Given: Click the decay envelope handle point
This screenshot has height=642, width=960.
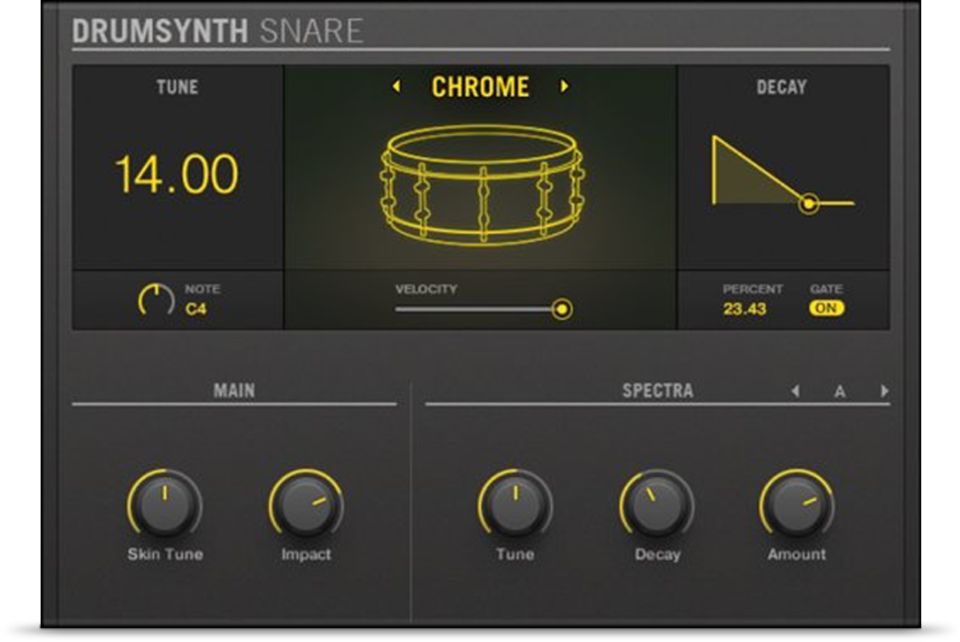Looking at the screenshot, I should 809,203.
